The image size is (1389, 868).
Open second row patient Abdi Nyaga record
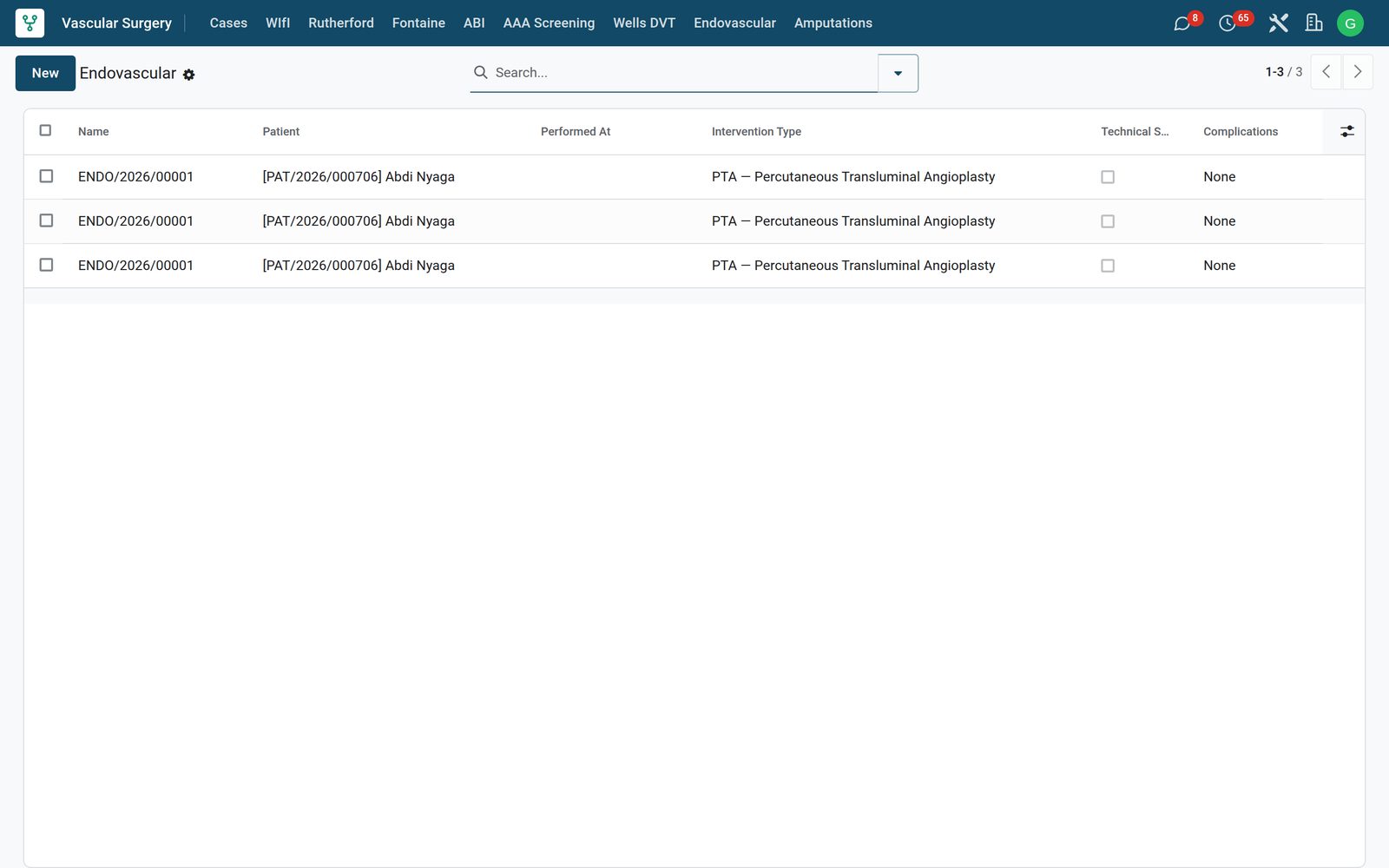[359, 221]
